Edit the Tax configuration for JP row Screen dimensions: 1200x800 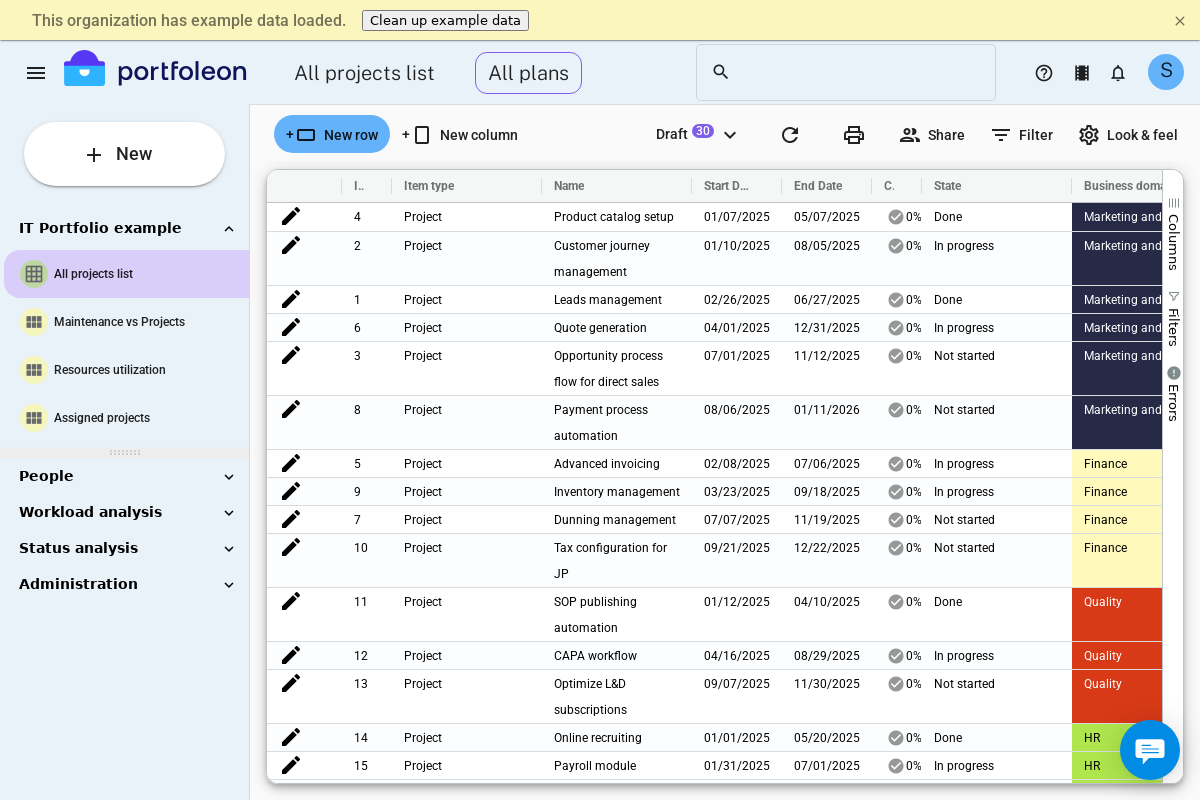(x=291, y=547)
